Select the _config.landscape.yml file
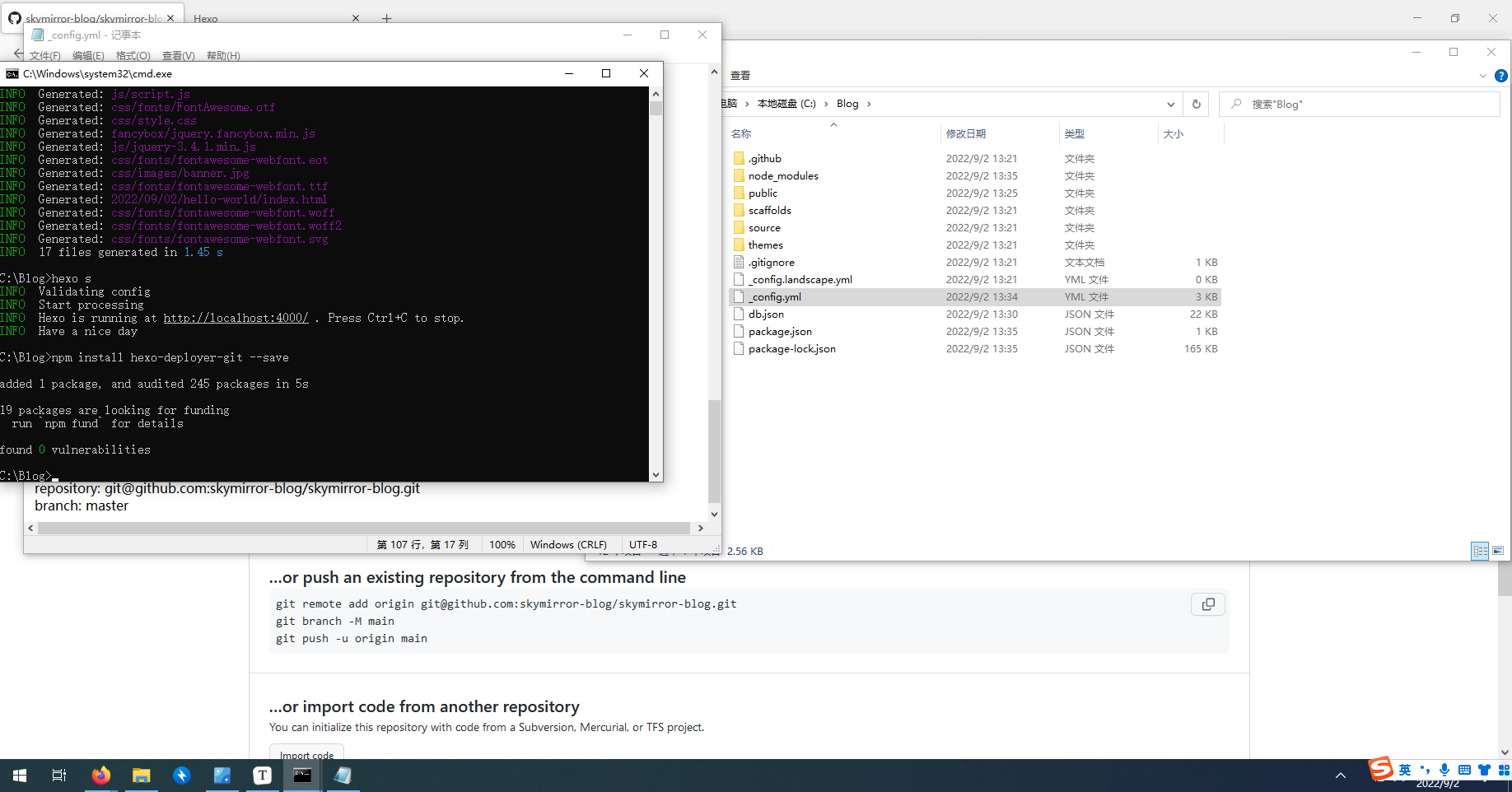 click(974, 279)
